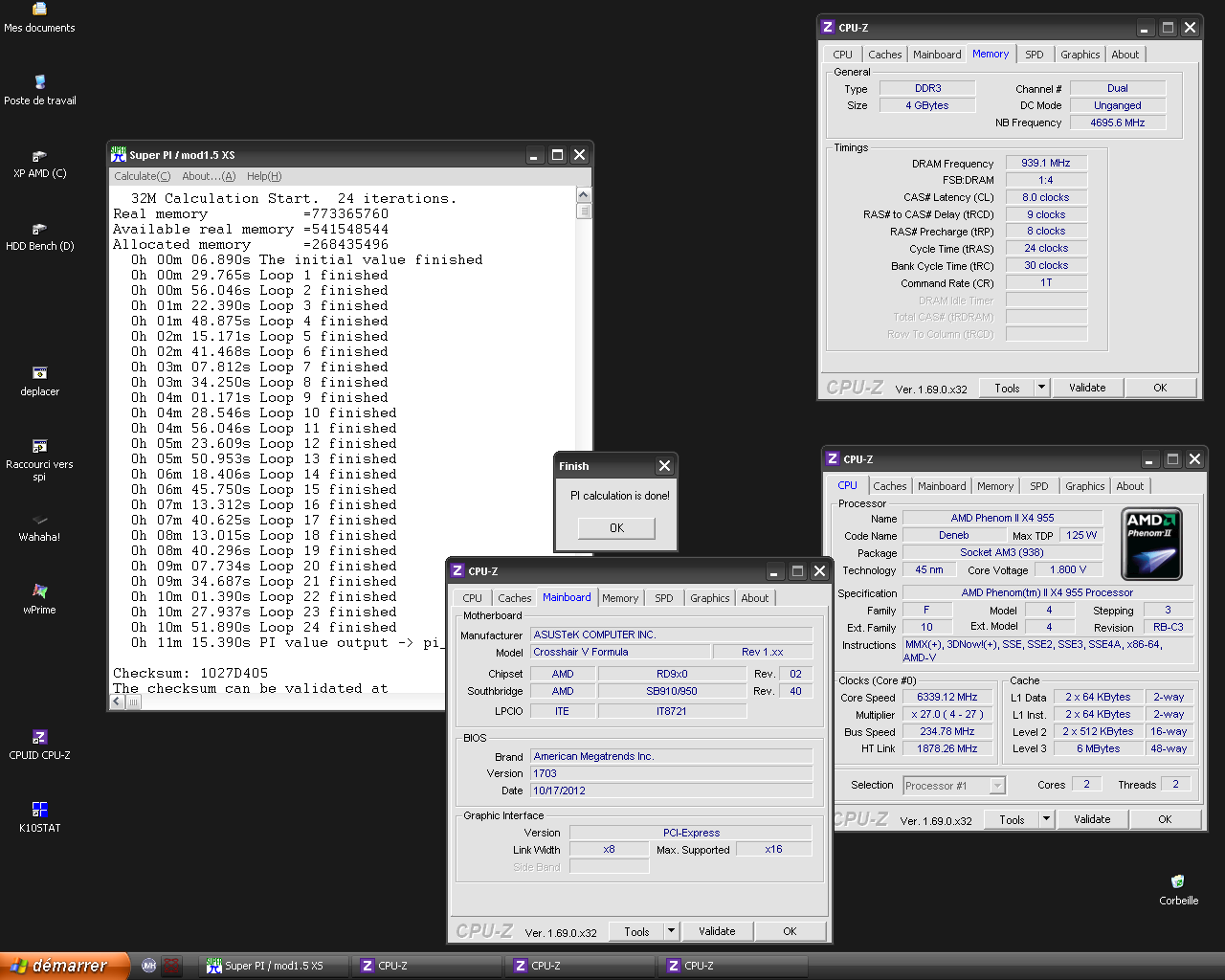The image size is (1225, 980).
Task: Switch to Memory tab in processor CPU-Z window
Action: (x=995, y=486)
